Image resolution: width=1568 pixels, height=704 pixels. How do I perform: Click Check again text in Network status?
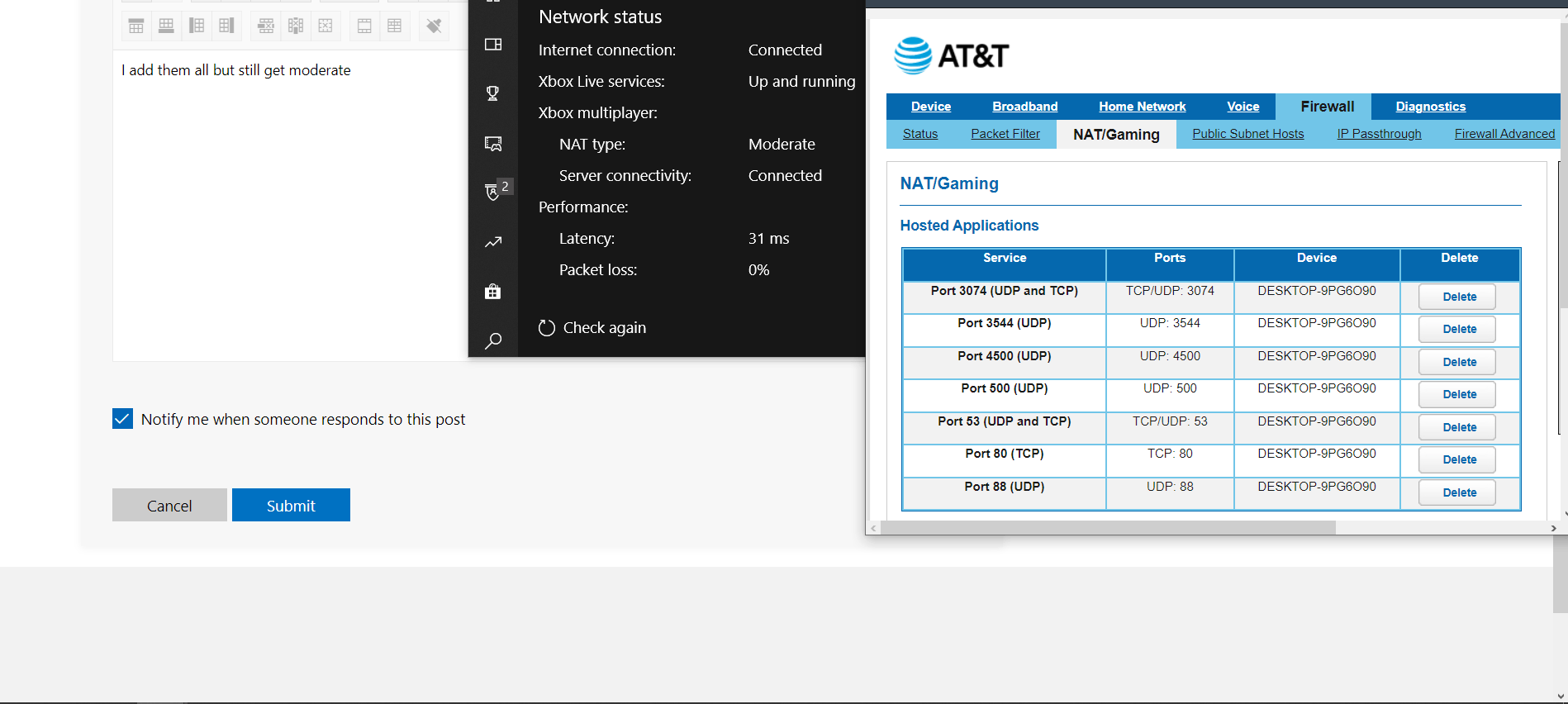(605, 328)
